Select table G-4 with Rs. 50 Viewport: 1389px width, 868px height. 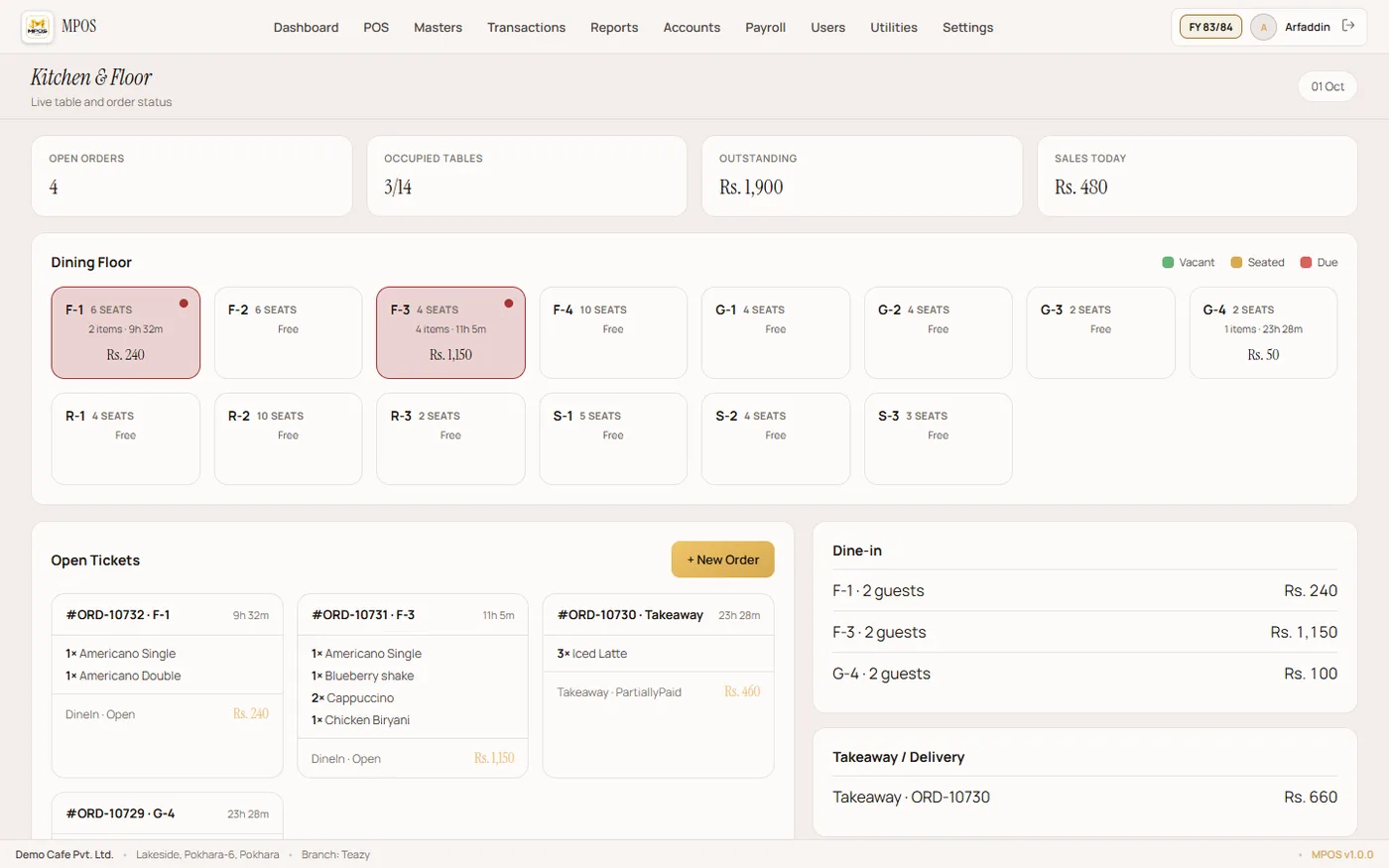[x=1263, y=332]
